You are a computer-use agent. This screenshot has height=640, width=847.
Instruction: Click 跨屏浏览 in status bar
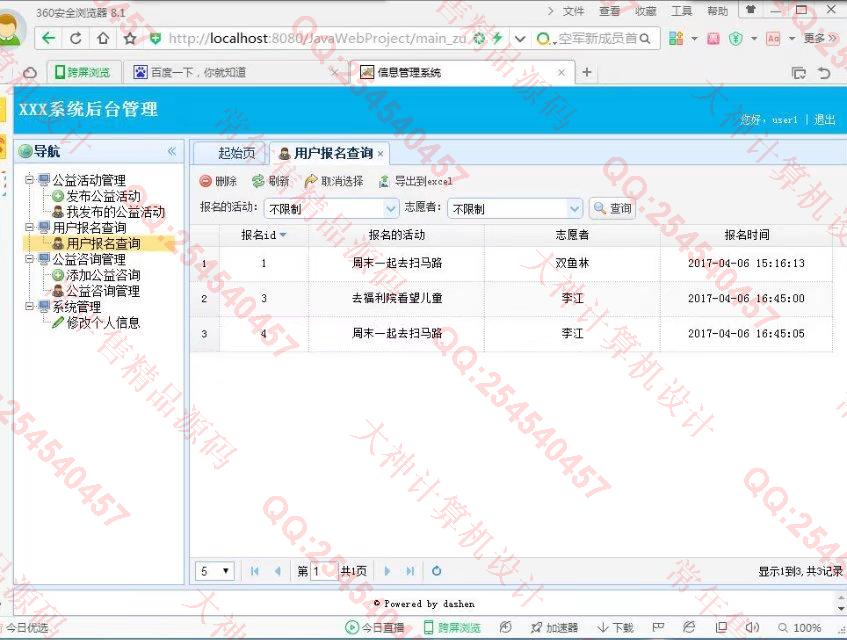click(x=452, y=628)
